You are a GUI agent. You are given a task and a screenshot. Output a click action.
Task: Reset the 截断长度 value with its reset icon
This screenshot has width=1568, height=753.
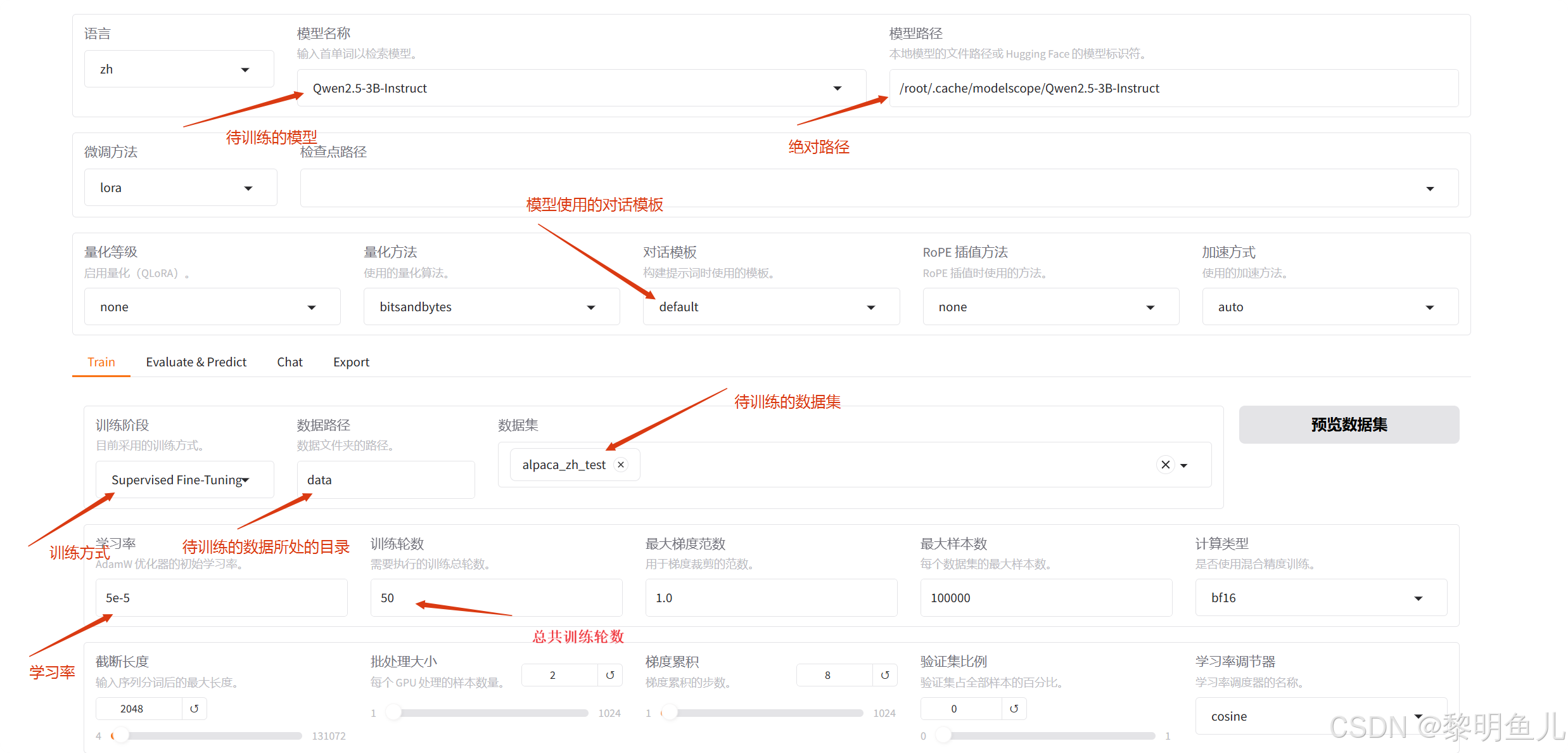(x=194, y=709)
